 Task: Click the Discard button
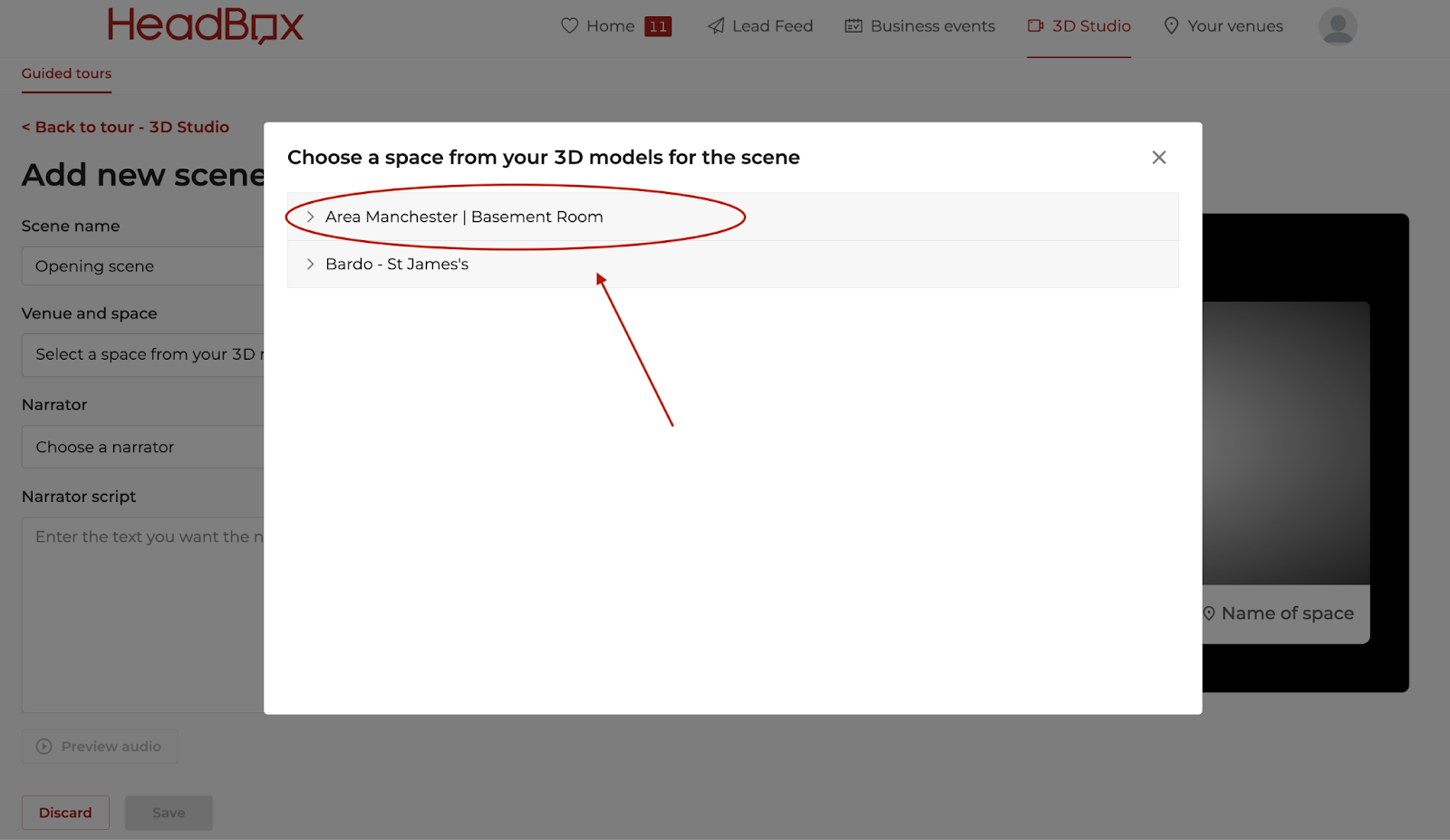[65, 813]
